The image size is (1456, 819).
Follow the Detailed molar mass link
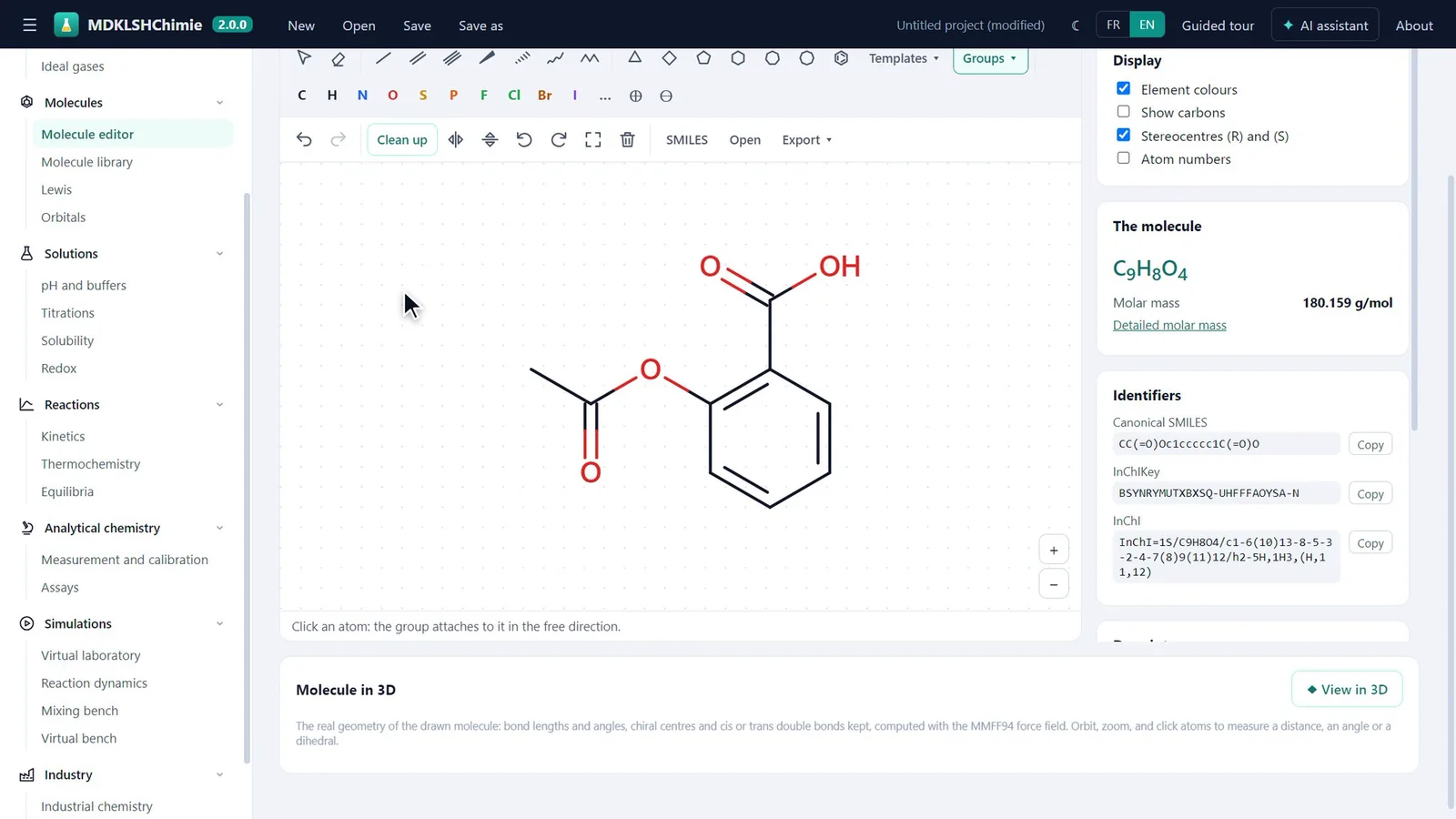[1169, 325]
